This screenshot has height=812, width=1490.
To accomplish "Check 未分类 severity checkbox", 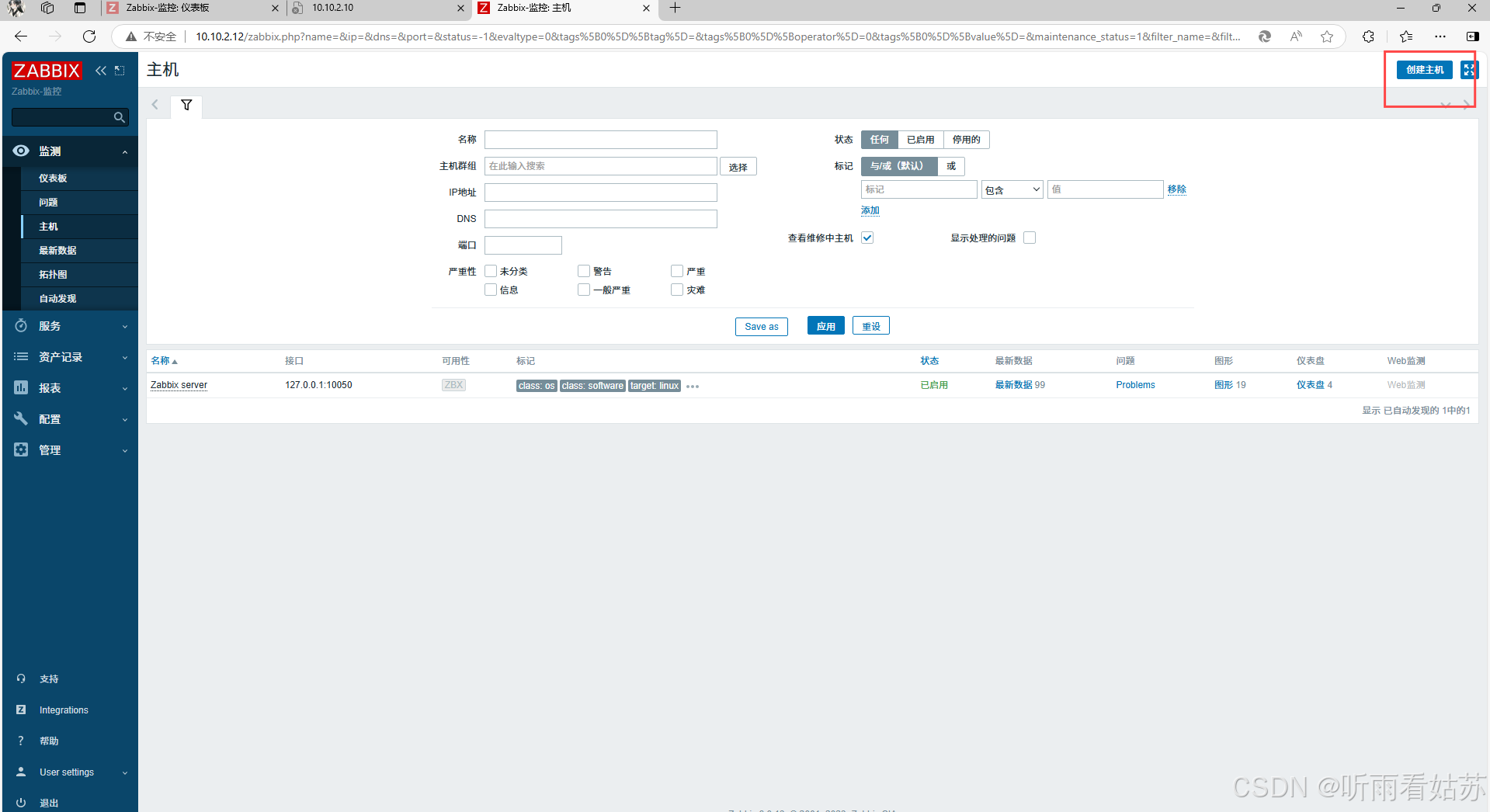I will (x=491, y=271).
